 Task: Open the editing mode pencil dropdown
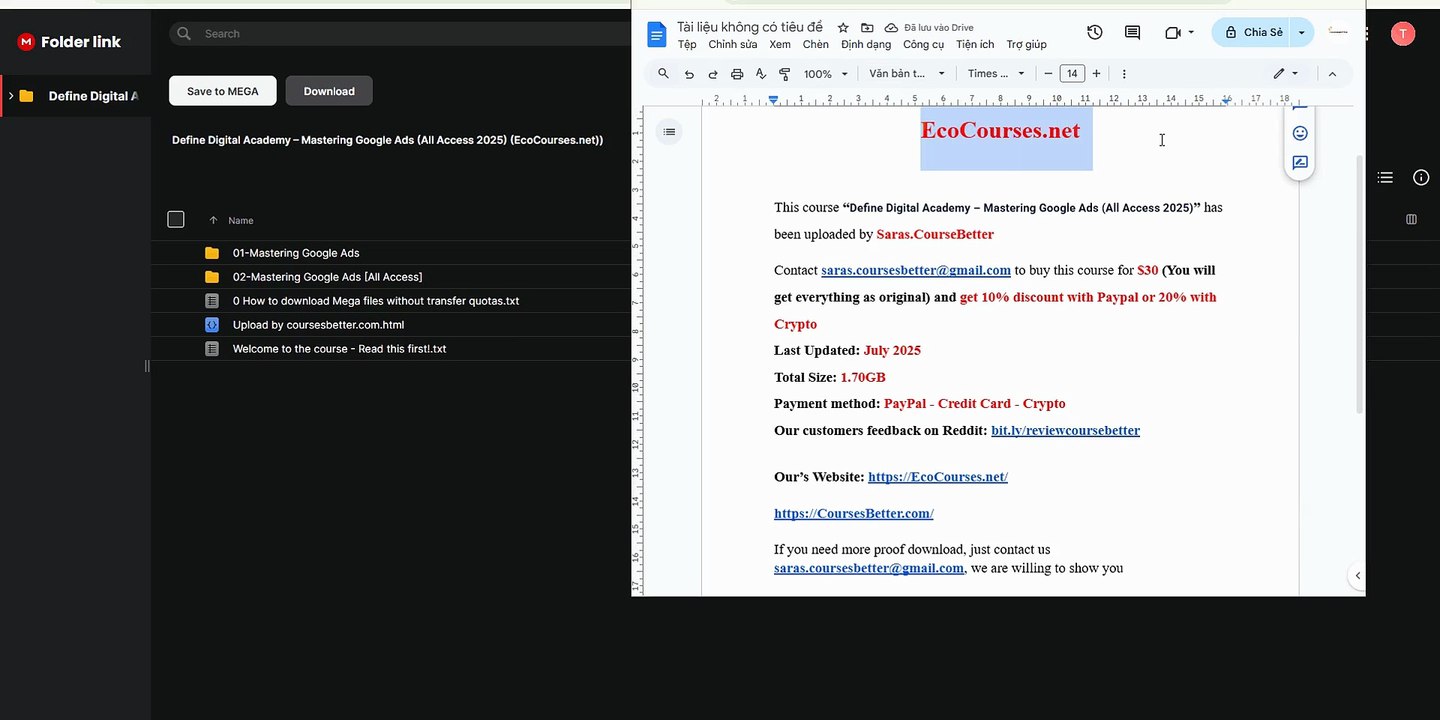point(1285,74)
